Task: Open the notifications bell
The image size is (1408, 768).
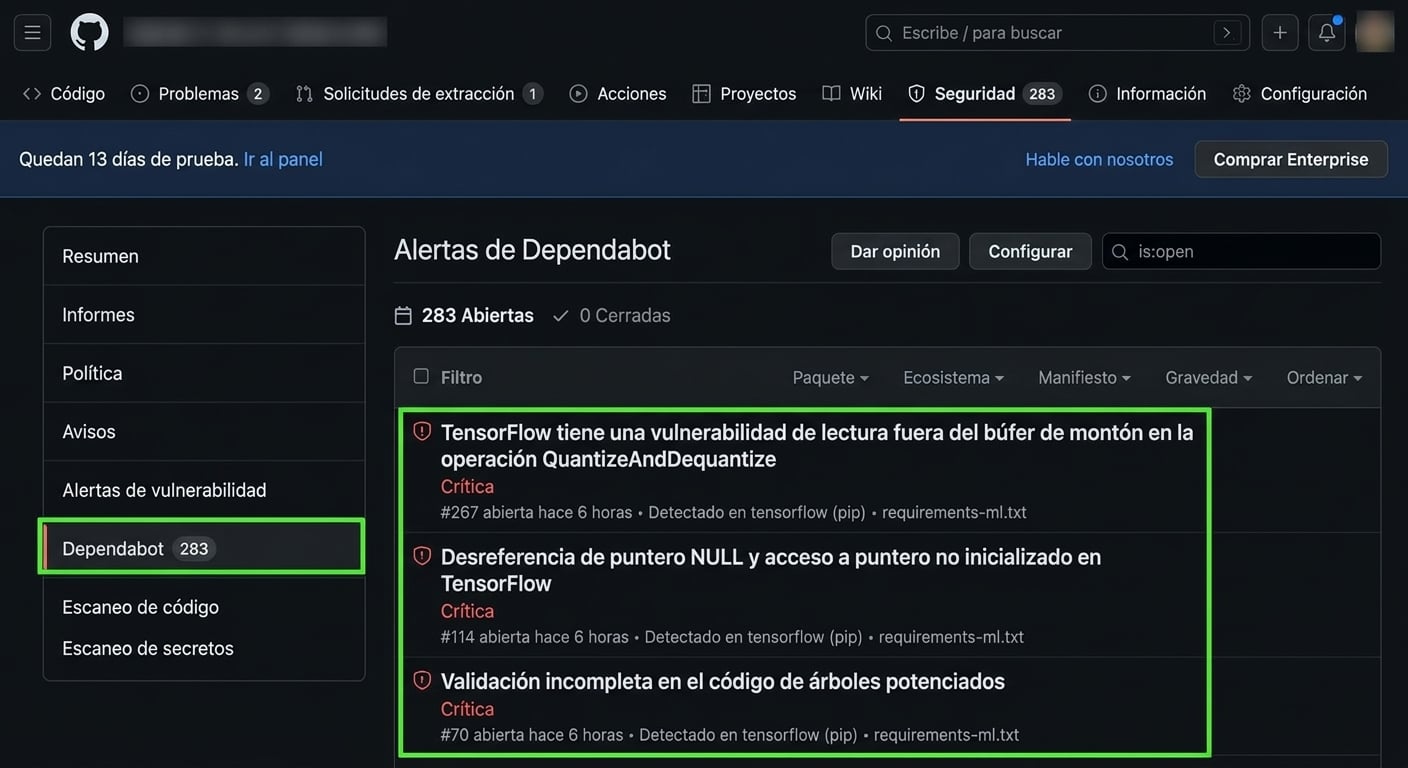Action: 1327,33
